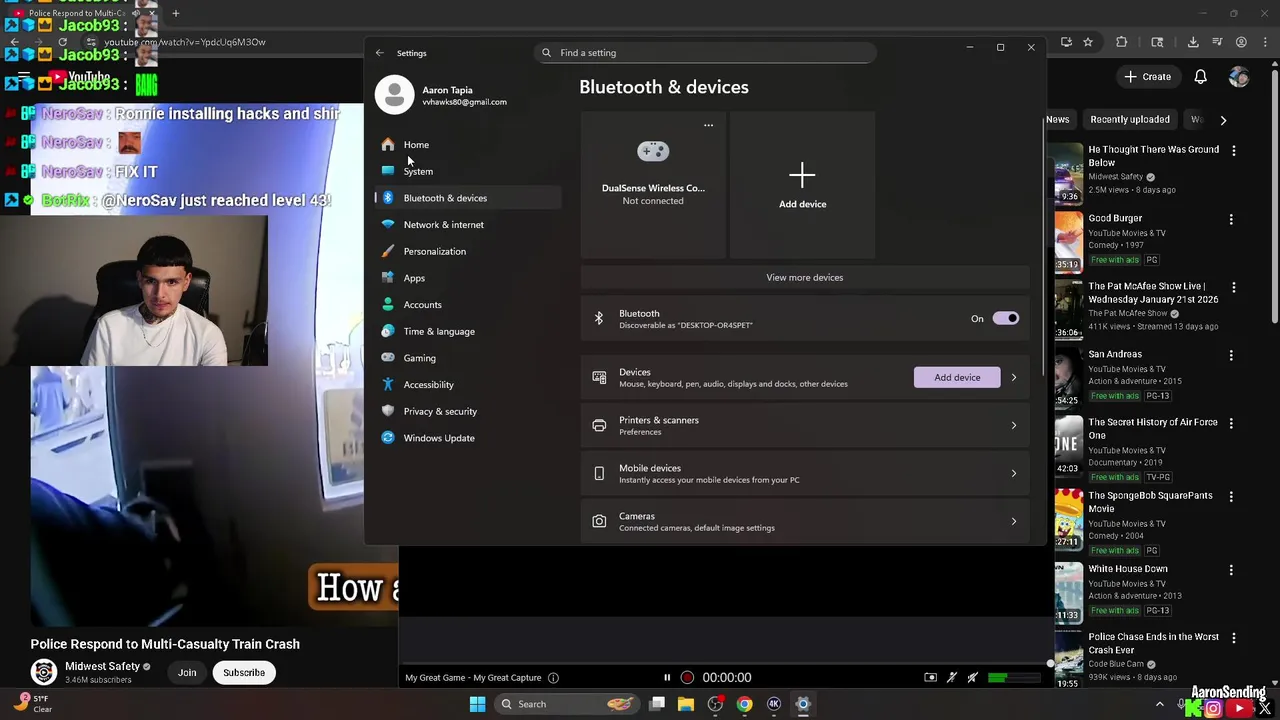The image size is (1280, 720).
Task: Click View more devices
Action: pos(805,278)
